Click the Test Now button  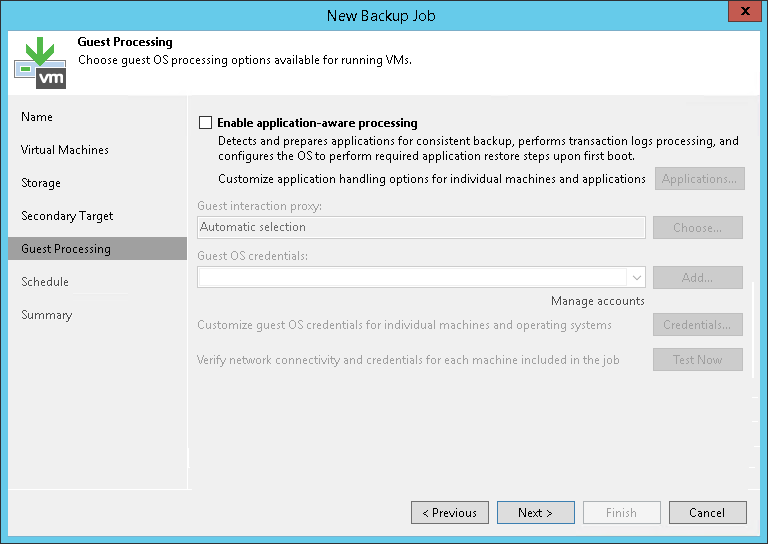point(697,360)
